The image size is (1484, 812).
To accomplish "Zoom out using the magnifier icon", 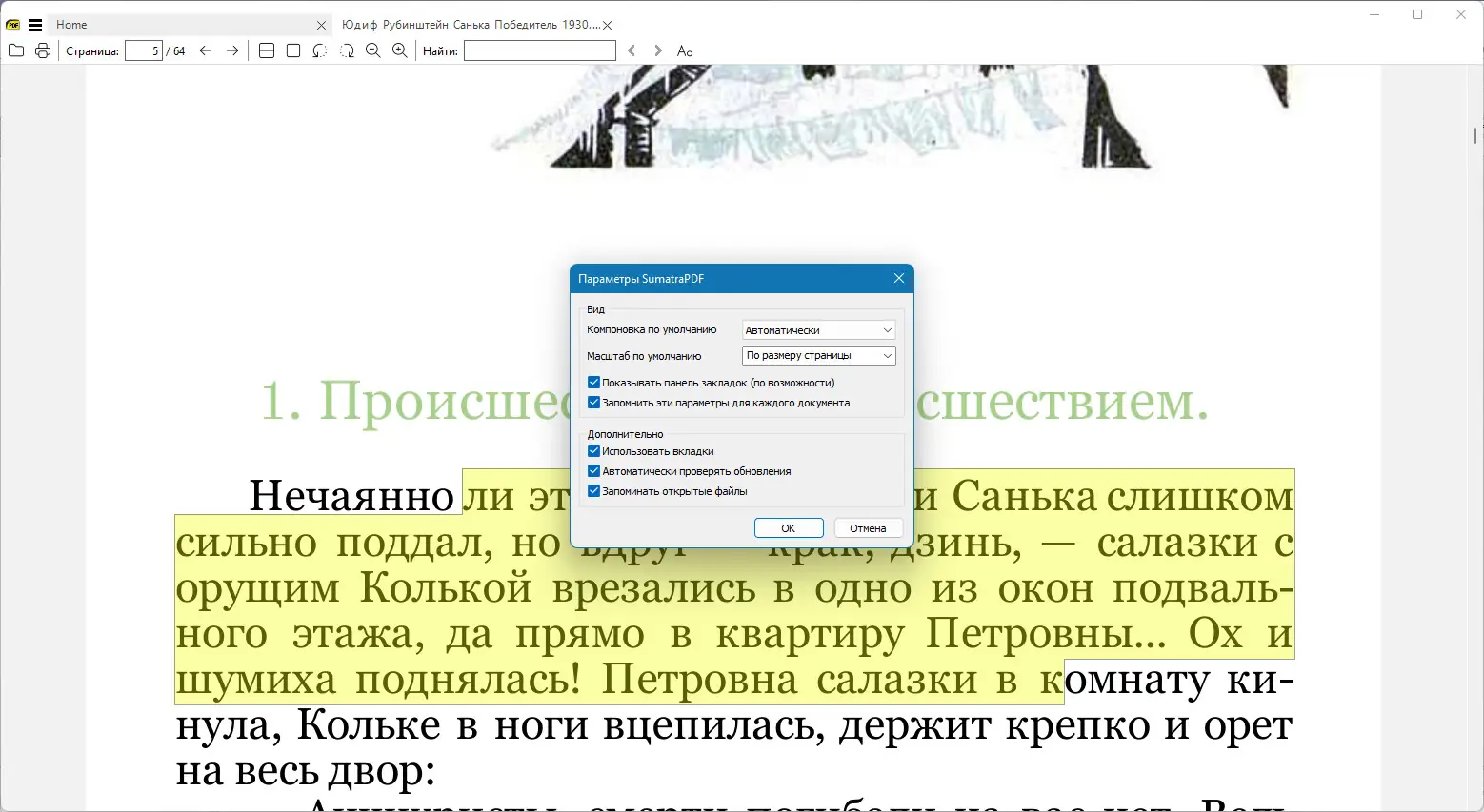I will (372, 50).
